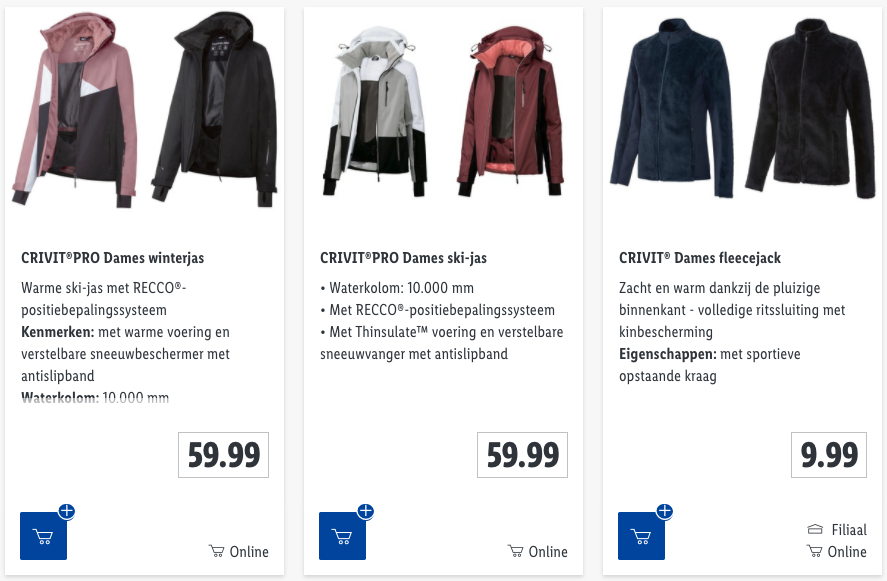Open the white and grey ski jacket image

pyautogui.click(x=374, y=110)
